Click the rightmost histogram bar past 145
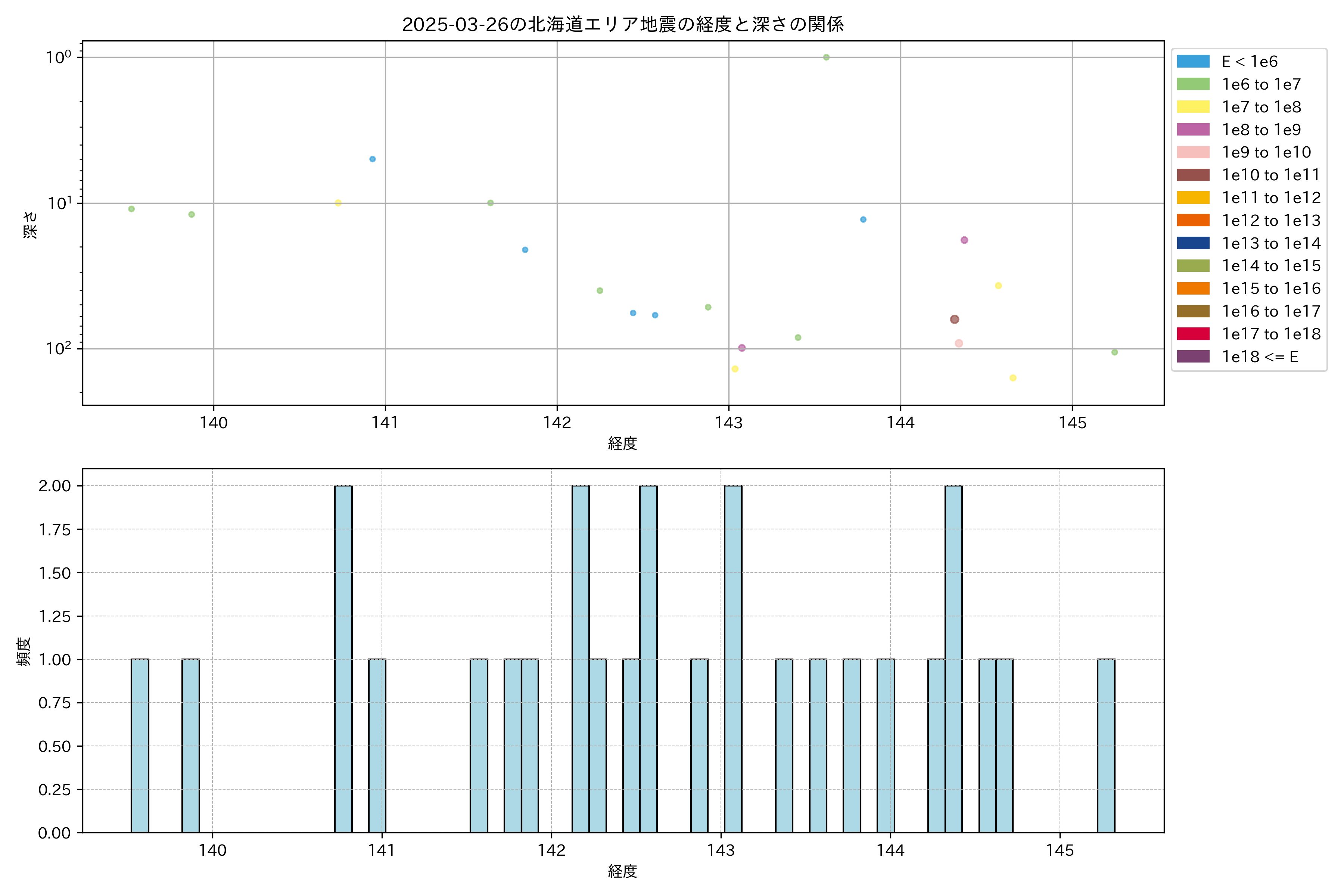 1106,746
